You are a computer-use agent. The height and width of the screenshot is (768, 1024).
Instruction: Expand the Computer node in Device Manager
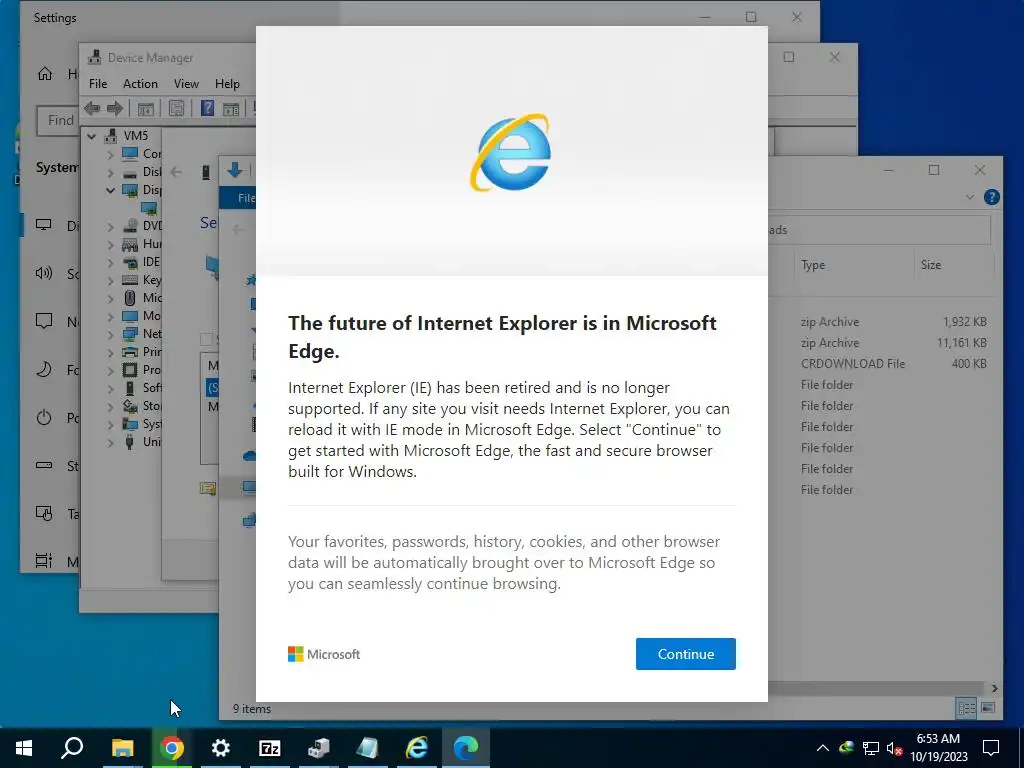(110, 154)
